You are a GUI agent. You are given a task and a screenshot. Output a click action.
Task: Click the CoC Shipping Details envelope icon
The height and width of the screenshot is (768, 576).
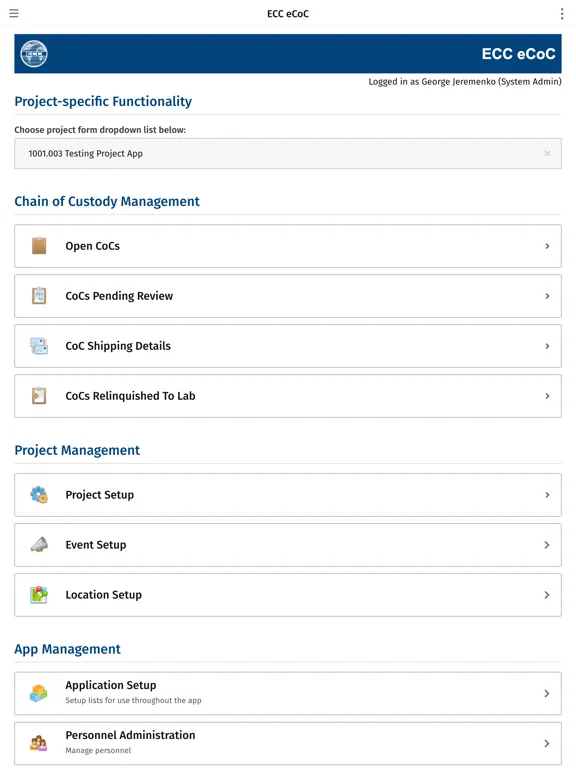[x=39, y=346]
